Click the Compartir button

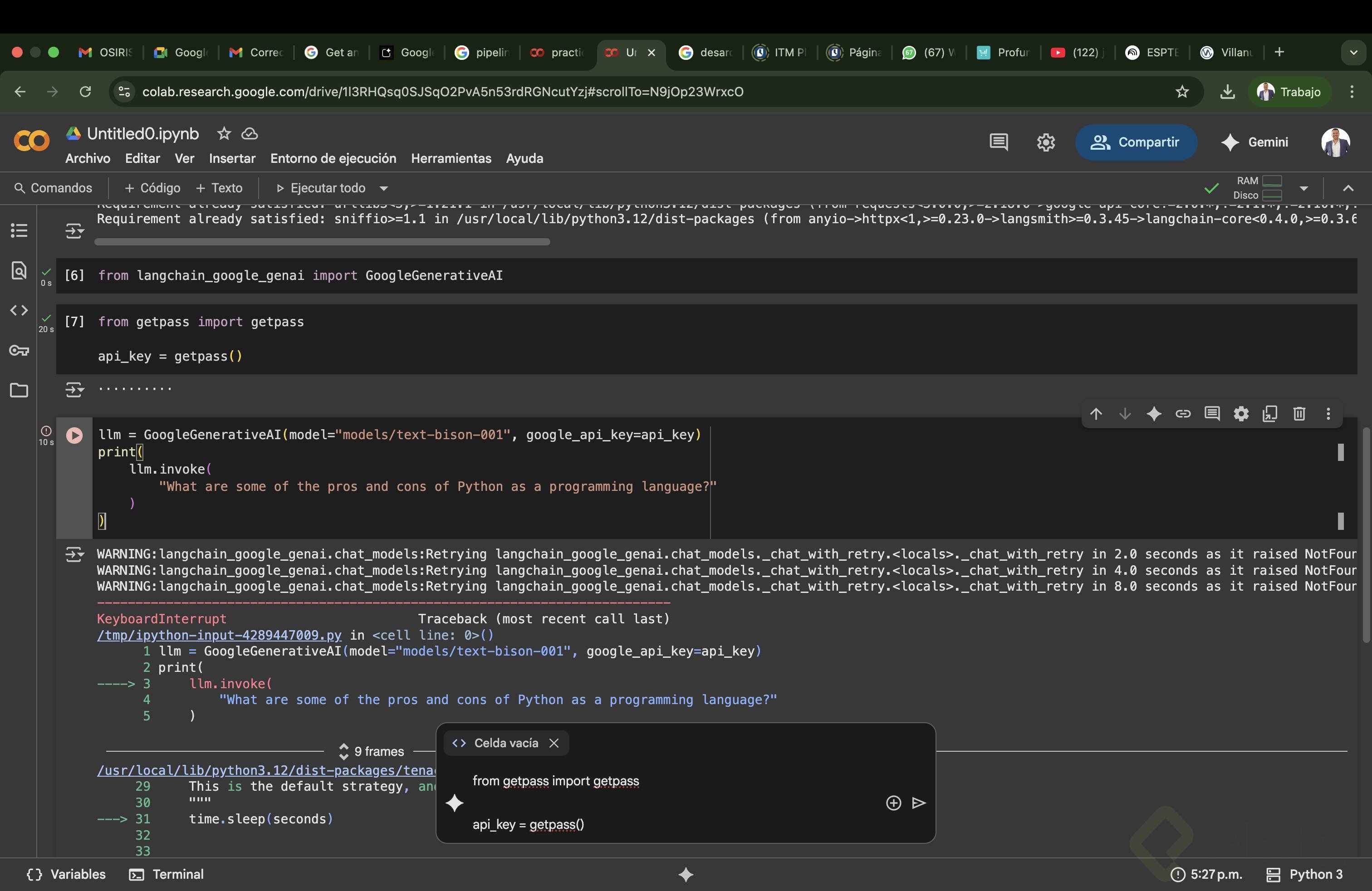[1135, 142]
